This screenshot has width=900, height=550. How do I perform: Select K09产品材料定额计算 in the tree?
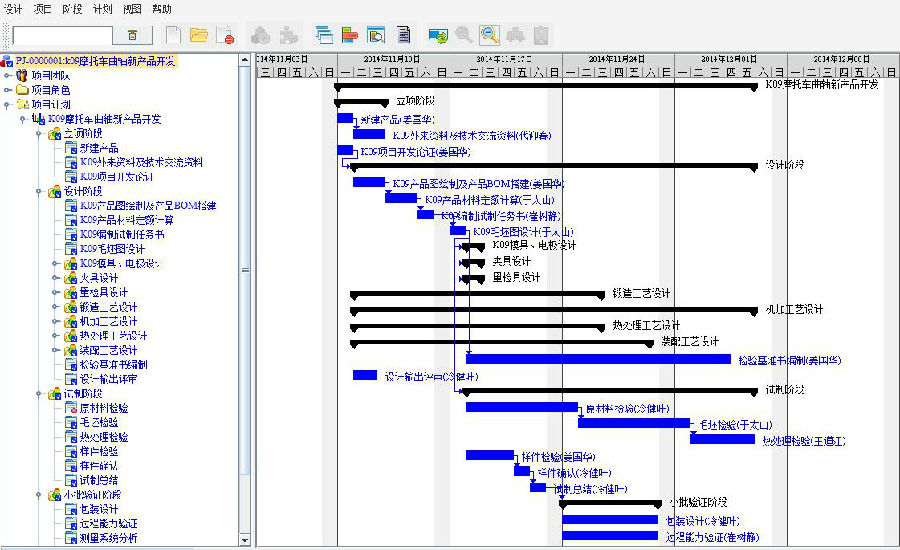pyautogui.click(x=127, y=220)
